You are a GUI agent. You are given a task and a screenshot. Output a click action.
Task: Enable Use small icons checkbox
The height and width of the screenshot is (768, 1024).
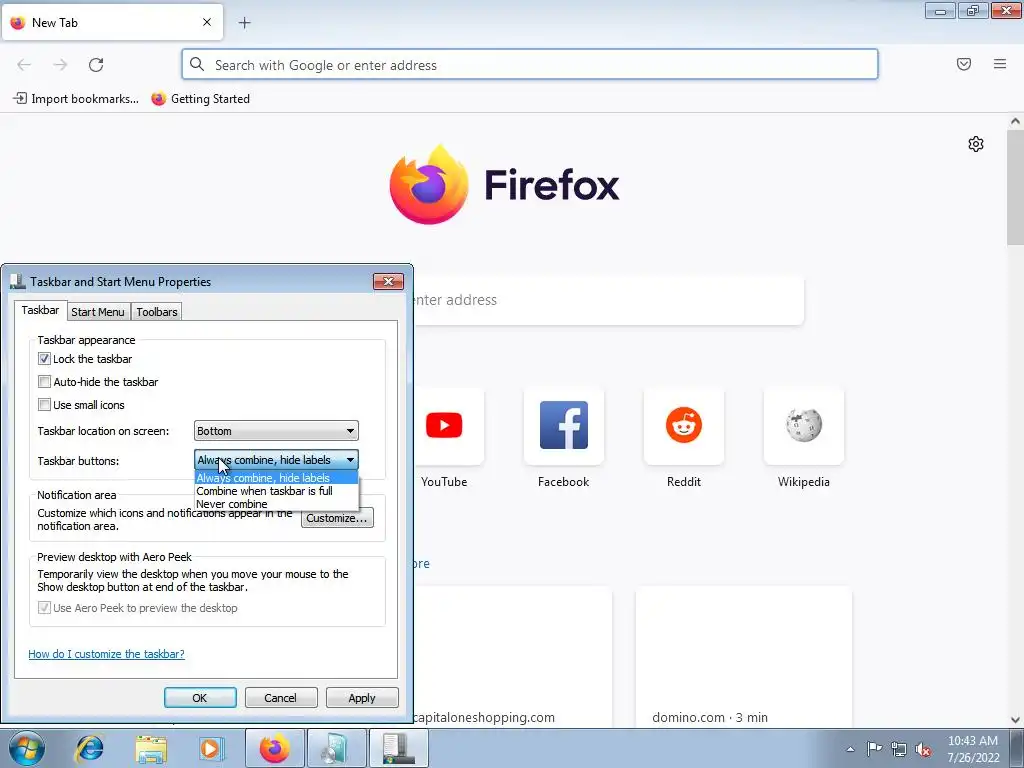44,405
